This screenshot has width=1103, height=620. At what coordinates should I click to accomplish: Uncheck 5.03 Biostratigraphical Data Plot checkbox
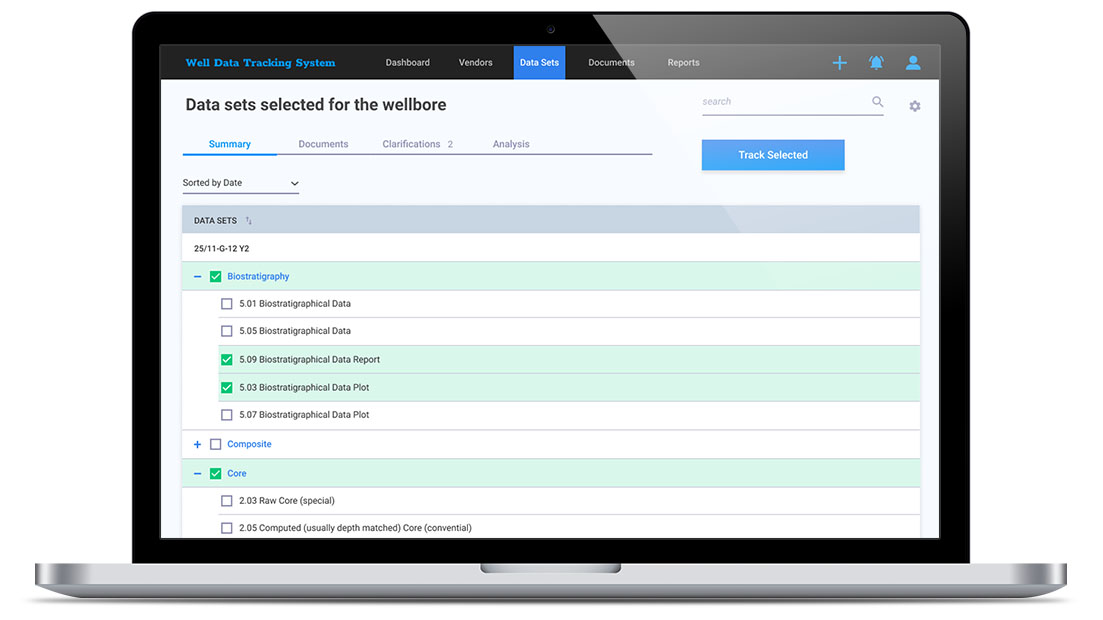227,388
